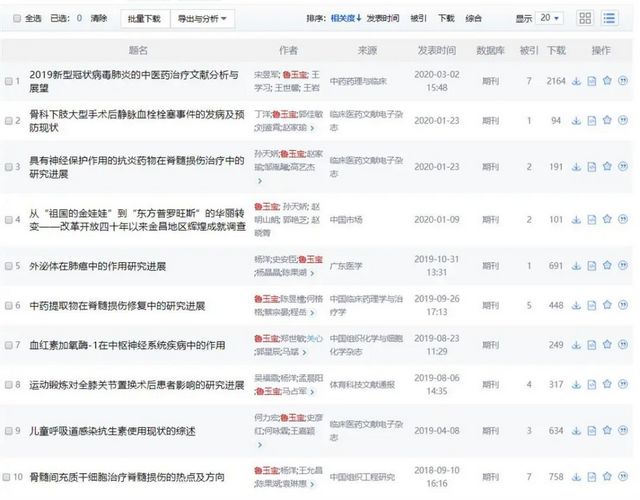Download article in row 2

coord(576,121)
